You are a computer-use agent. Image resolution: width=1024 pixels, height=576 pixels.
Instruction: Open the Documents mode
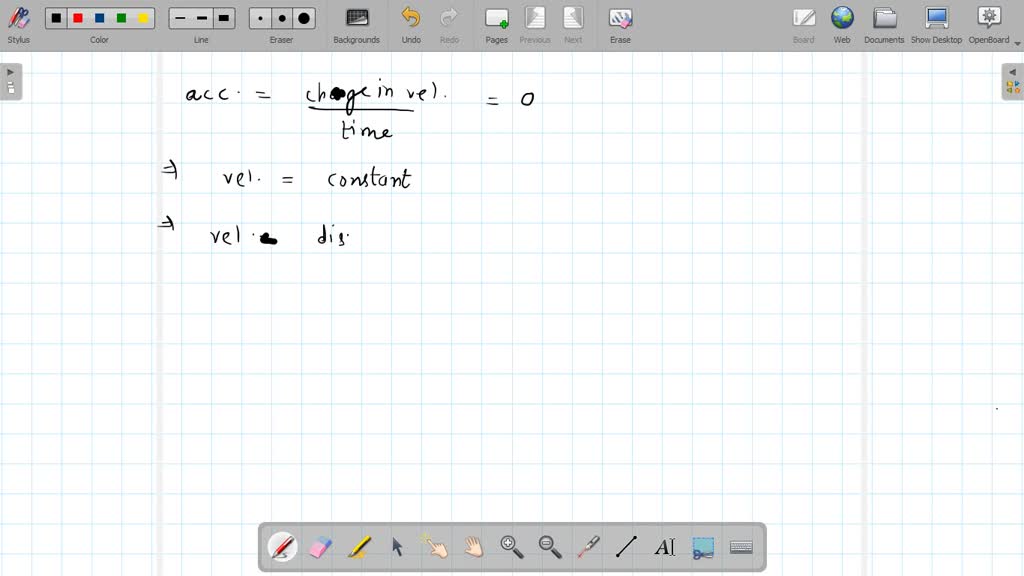[883, 24]
